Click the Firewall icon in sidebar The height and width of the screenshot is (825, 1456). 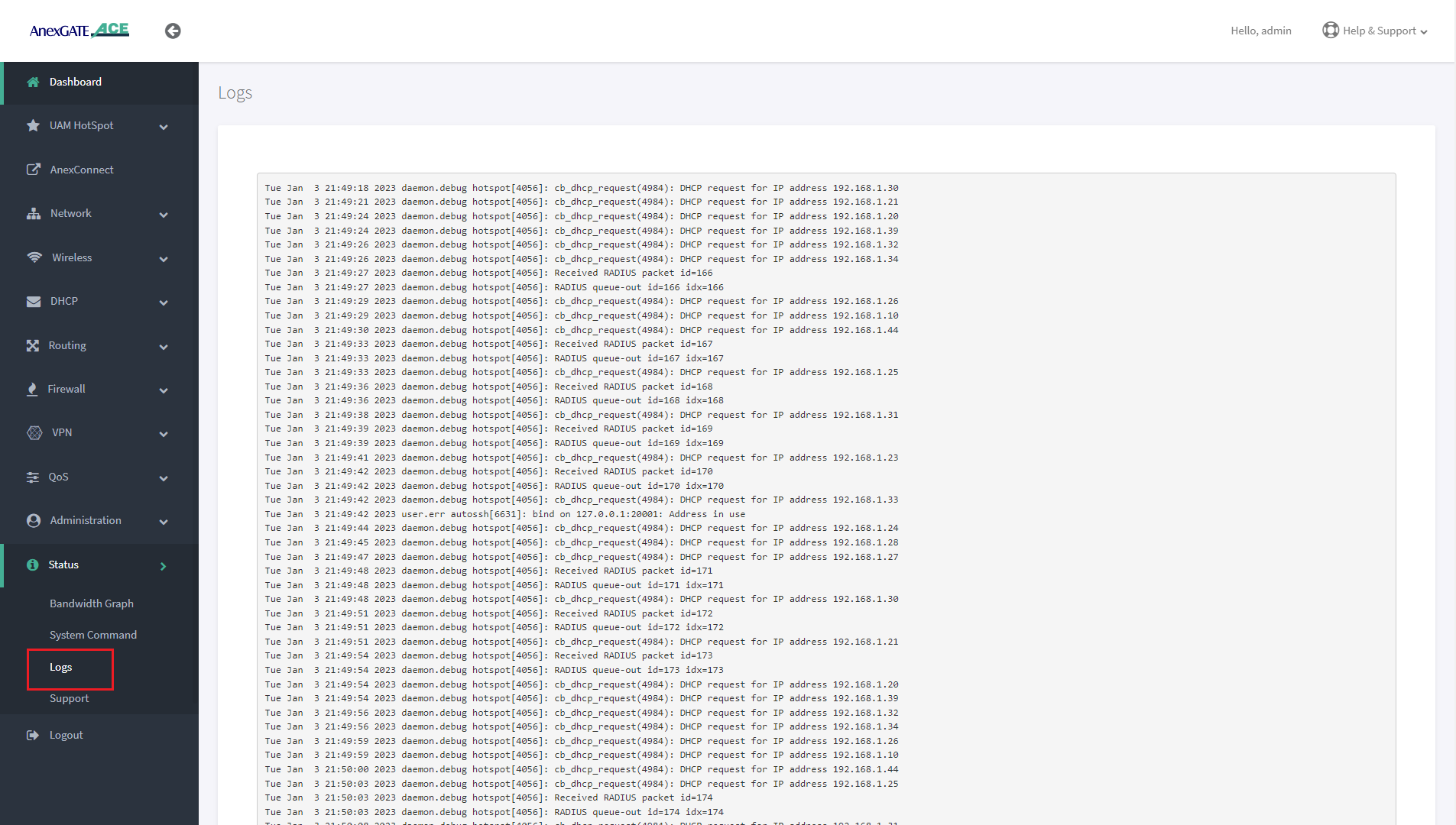coord(32,390)
